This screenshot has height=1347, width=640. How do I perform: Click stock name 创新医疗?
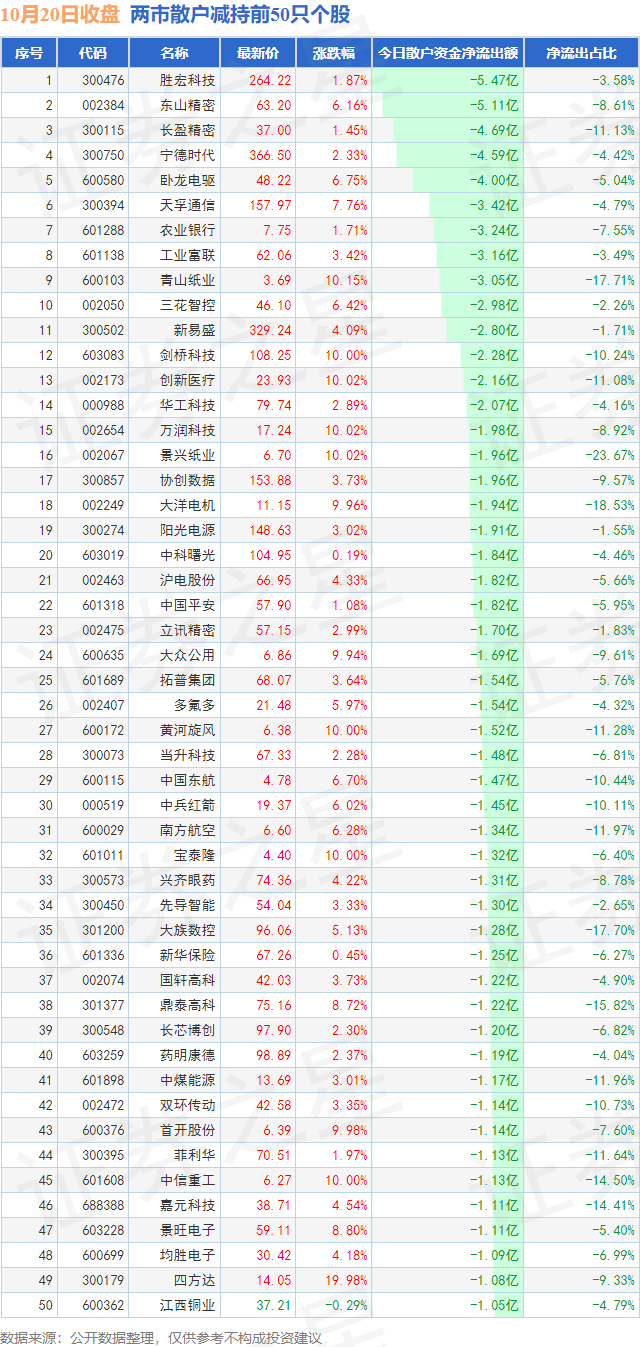tap(187, 380)
